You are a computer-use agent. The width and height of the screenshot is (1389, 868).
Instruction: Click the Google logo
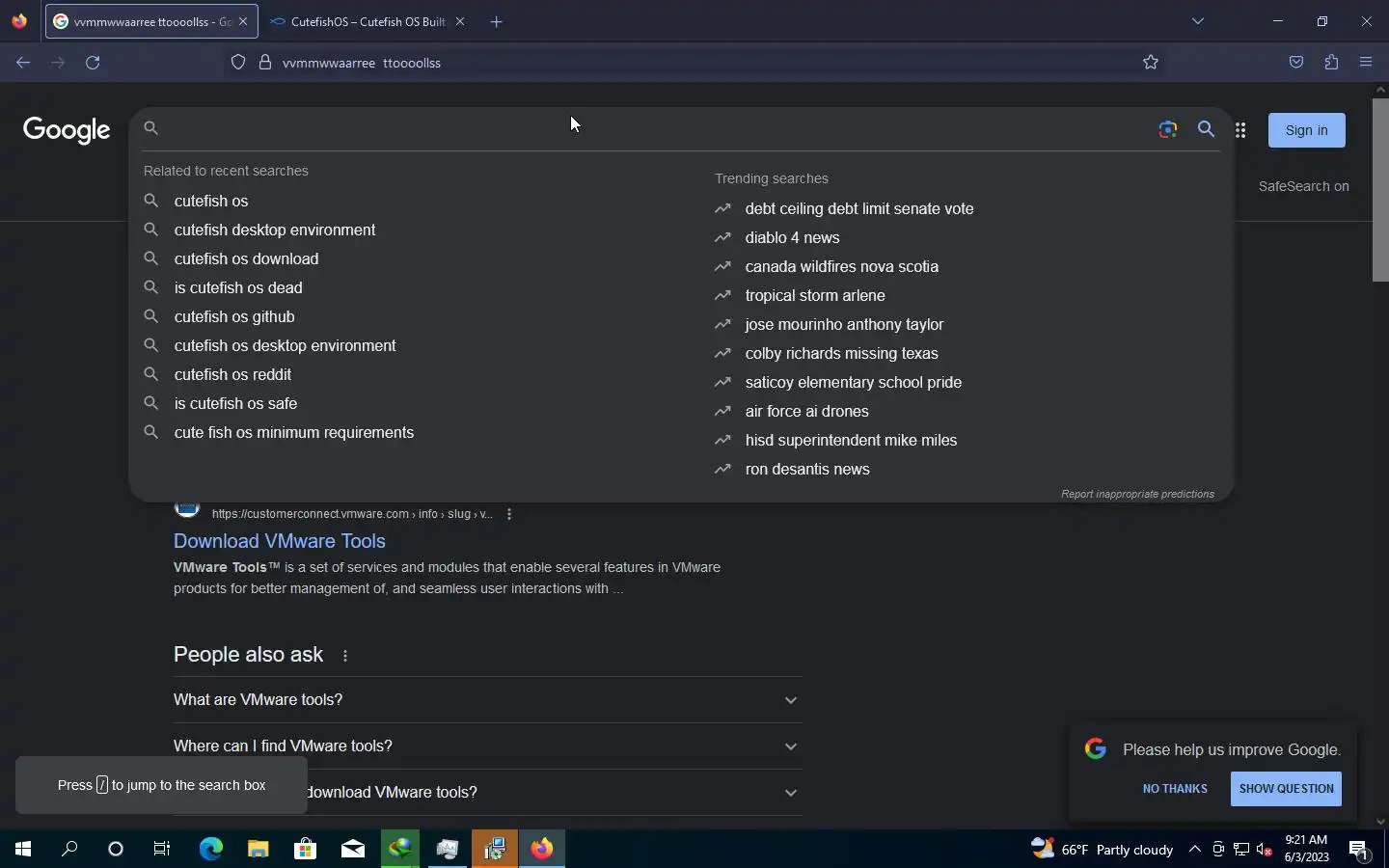click(x=67, y=130)
